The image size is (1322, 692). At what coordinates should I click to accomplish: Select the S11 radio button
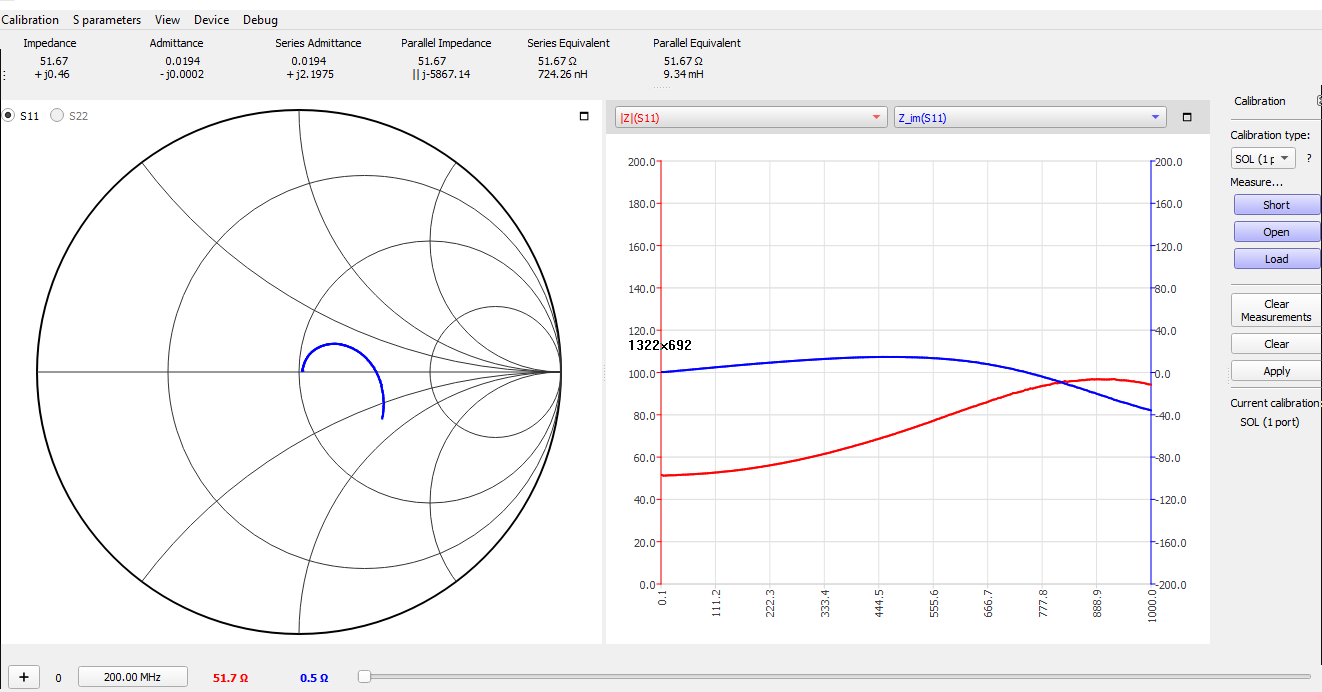point(9,116)
